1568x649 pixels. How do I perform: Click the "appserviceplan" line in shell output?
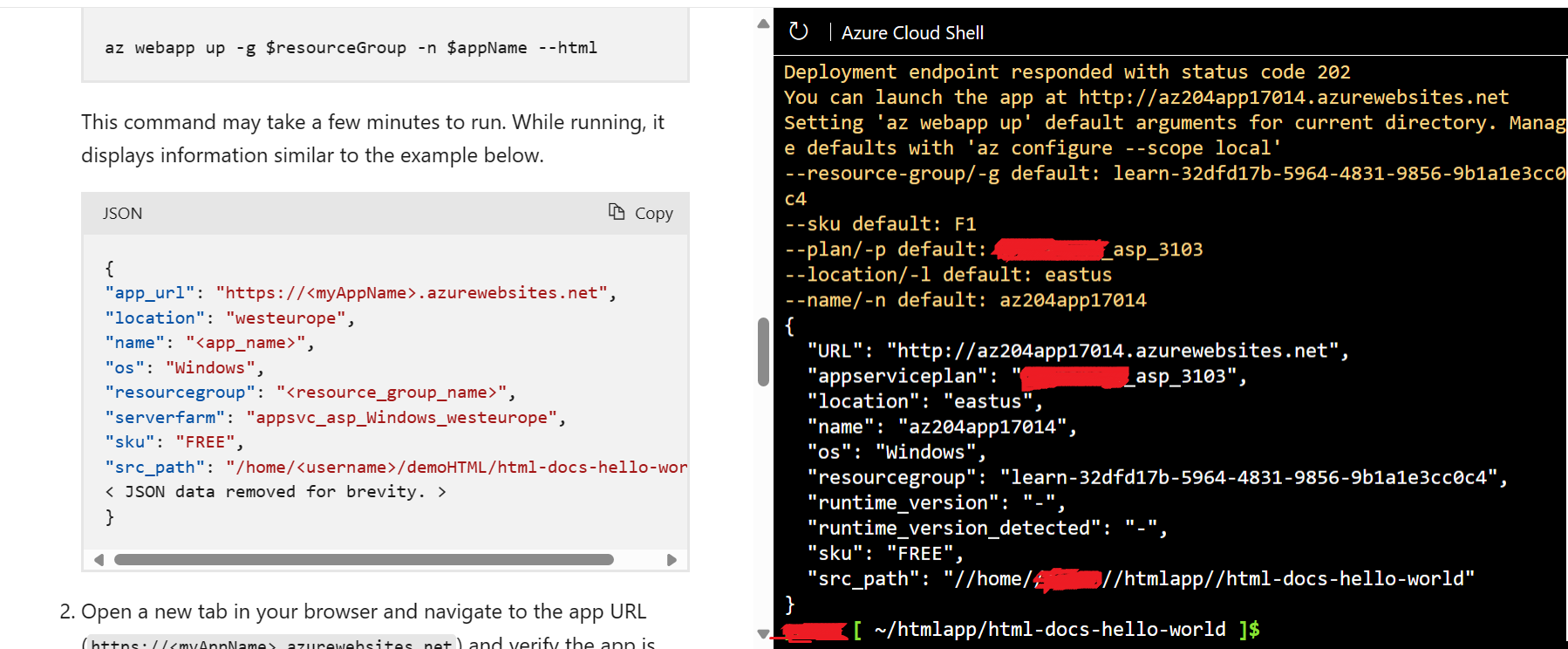pos(1026,376)
